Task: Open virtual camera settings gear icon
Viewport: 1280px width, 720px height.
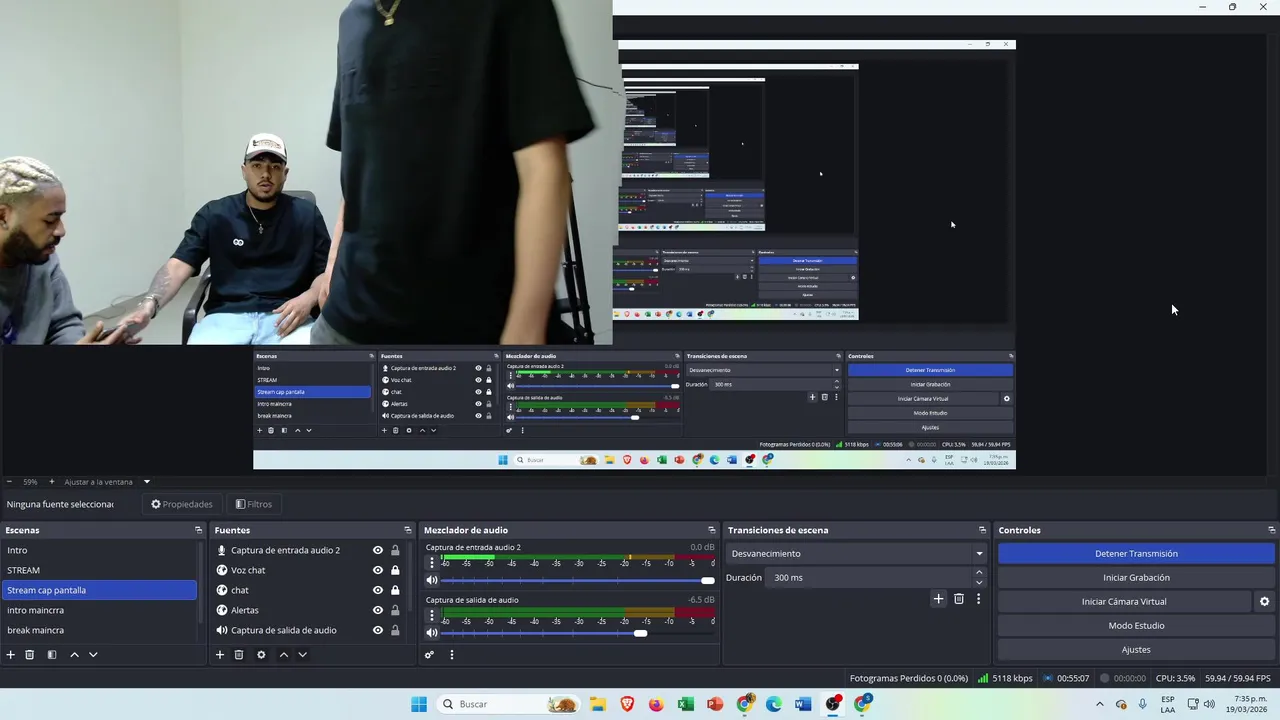Action: (1264, 602)
